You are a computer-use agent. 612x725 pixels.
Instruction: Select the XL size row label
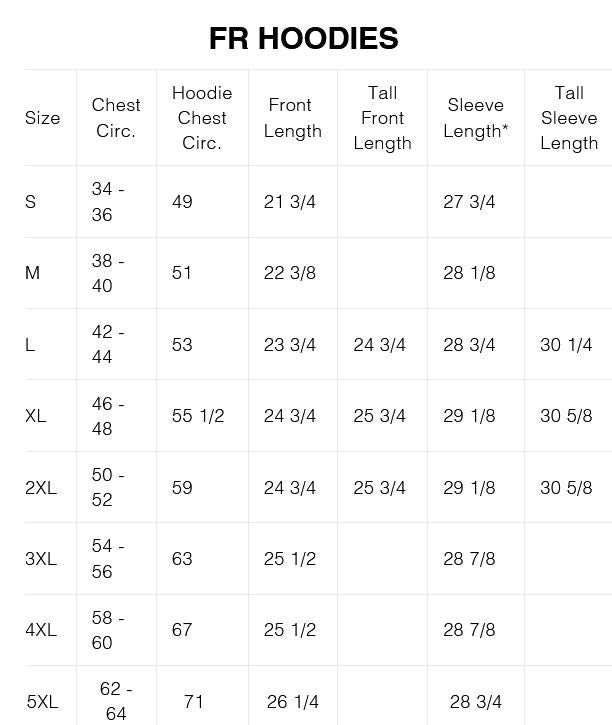36,416
